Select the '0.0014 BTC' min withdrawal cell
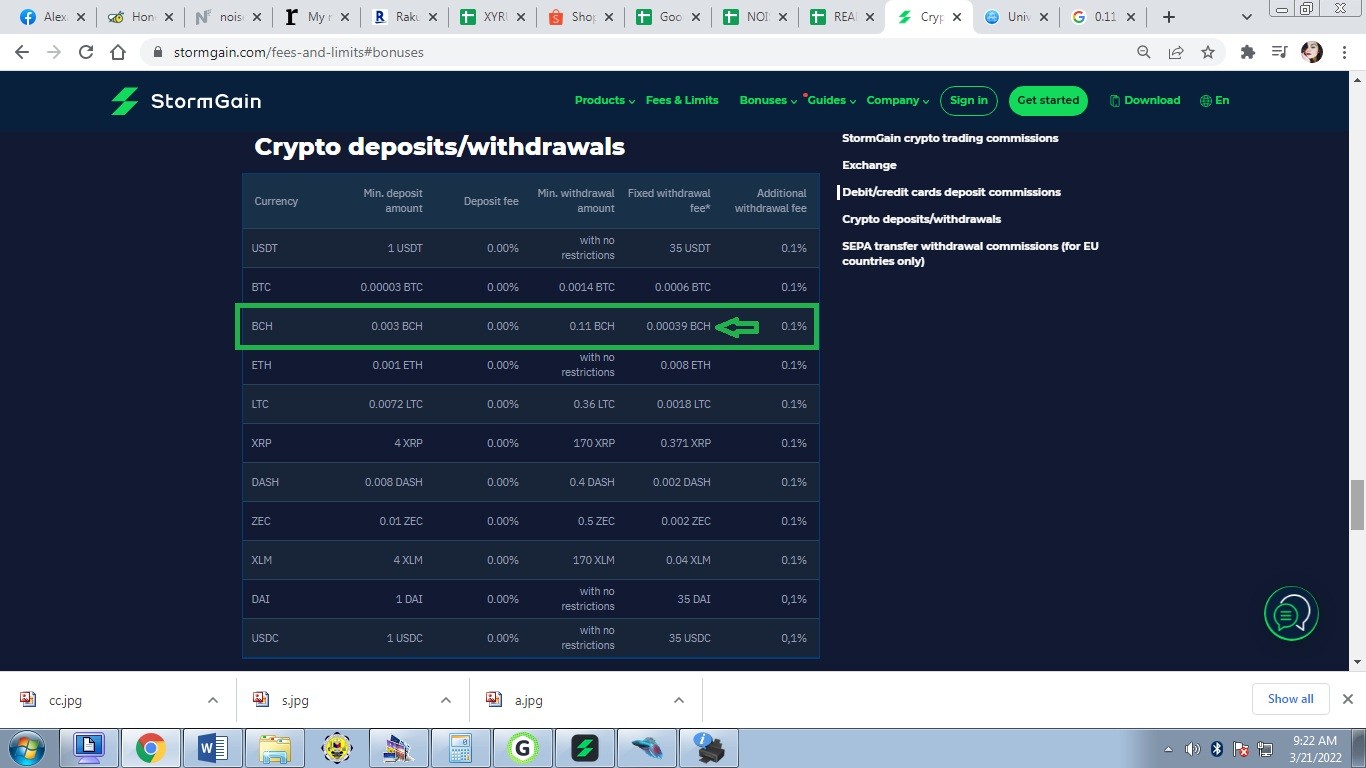The width and height of the screenshot is (1366, 768). click(587, 287)
